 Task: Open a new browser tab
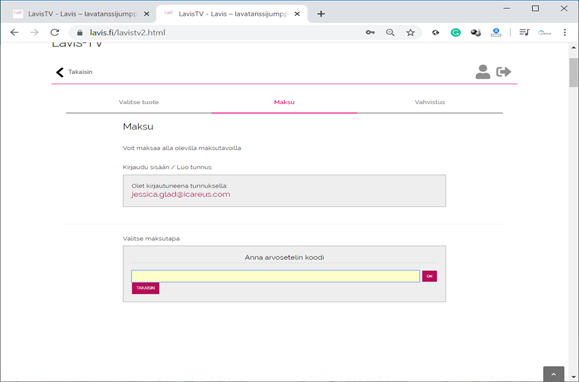(x=321, y=14)
